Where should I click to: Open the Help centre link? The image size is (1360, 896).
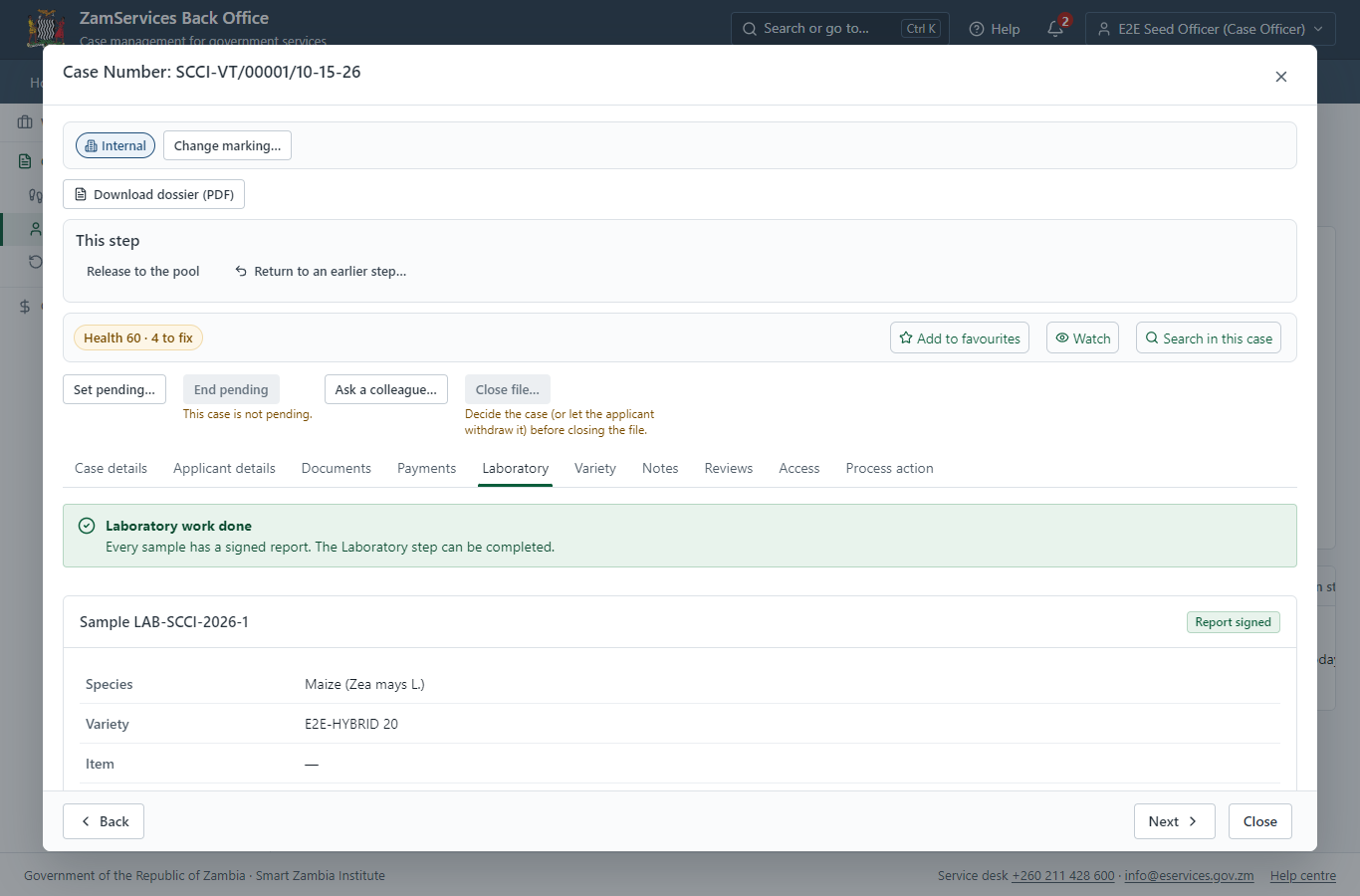1303,876
